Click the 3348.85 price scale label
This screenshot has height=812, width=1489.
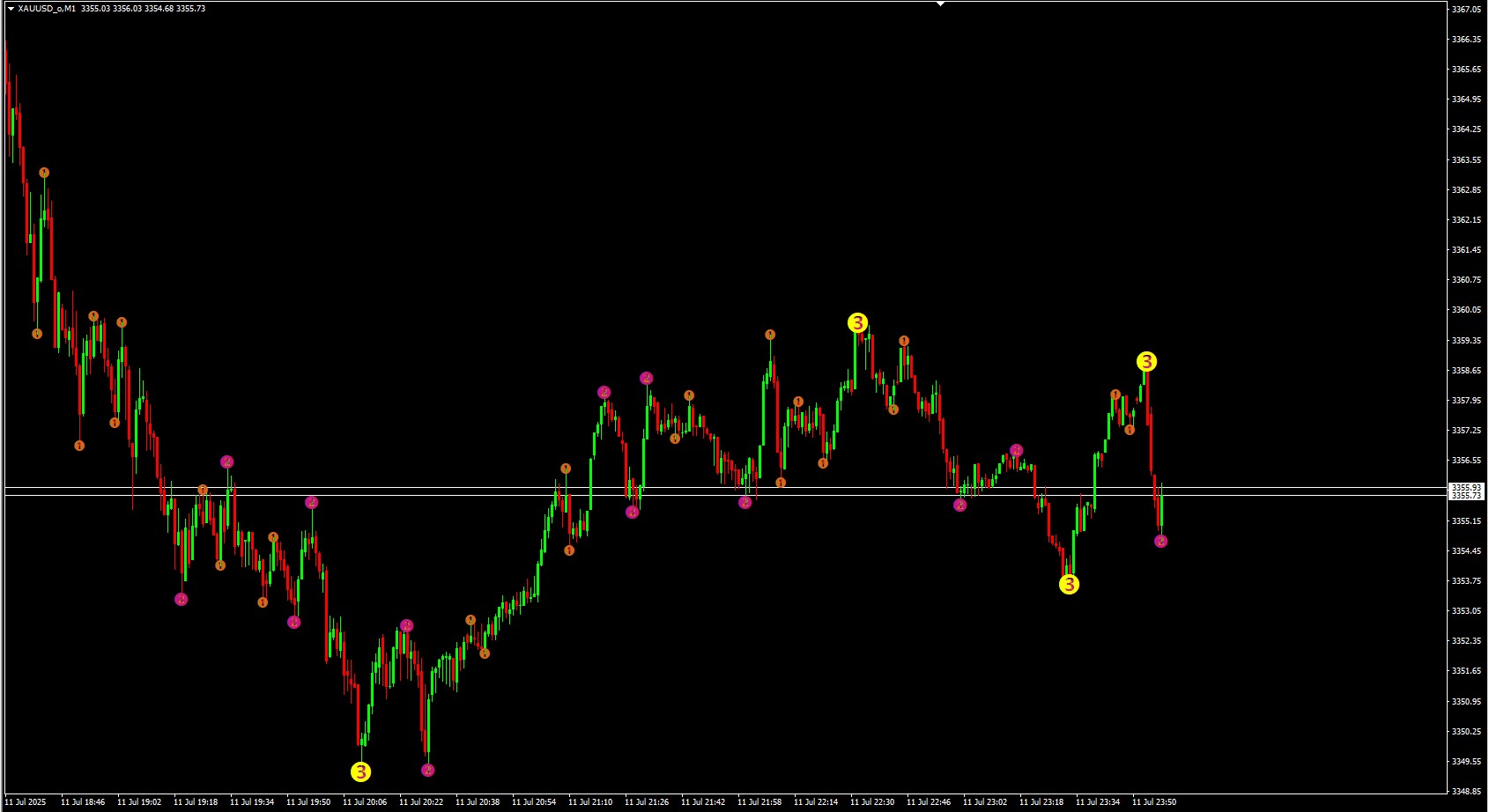[x=1466, y=791]
